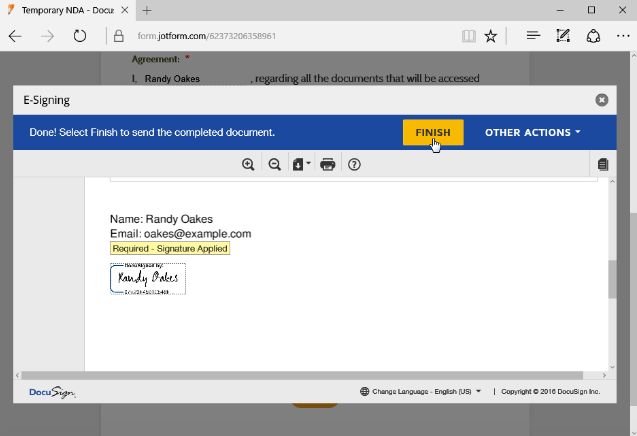This screenshot has height=436, width=637.
Task: Click the Randy Oakes signature box
Action: coord(148,279)
